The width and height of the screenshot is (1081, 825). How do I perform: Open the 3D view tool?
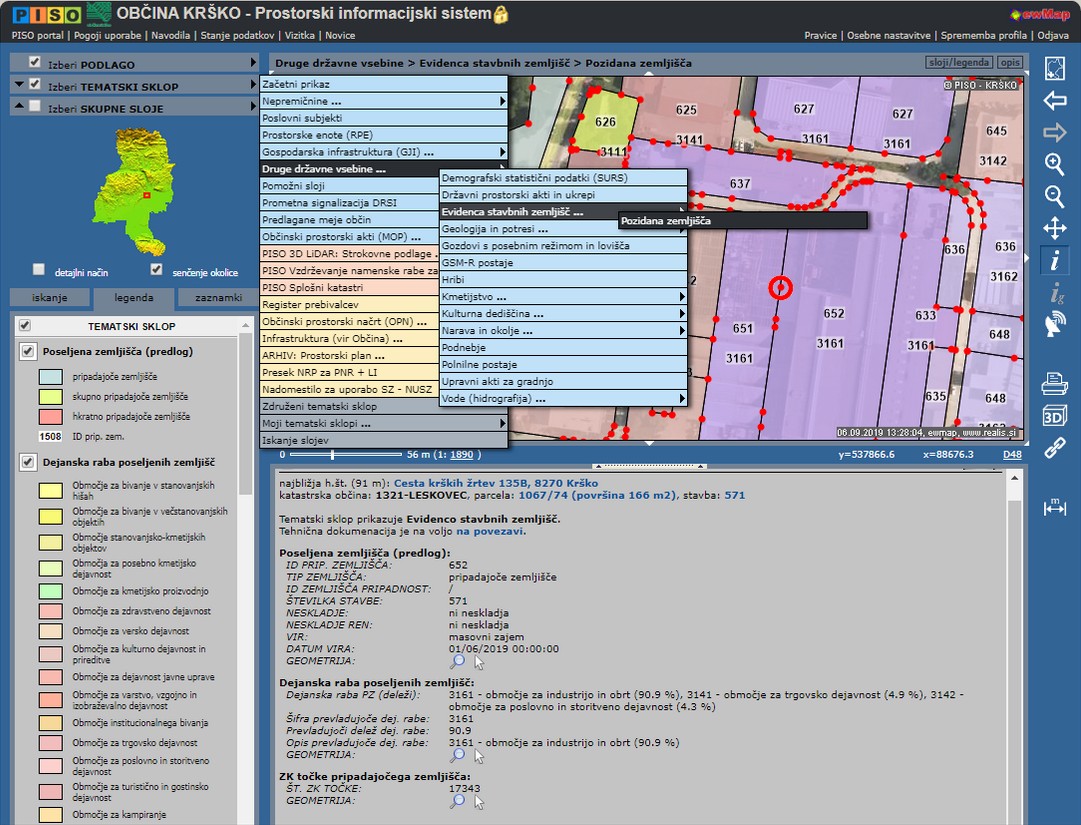point(1054,415)
